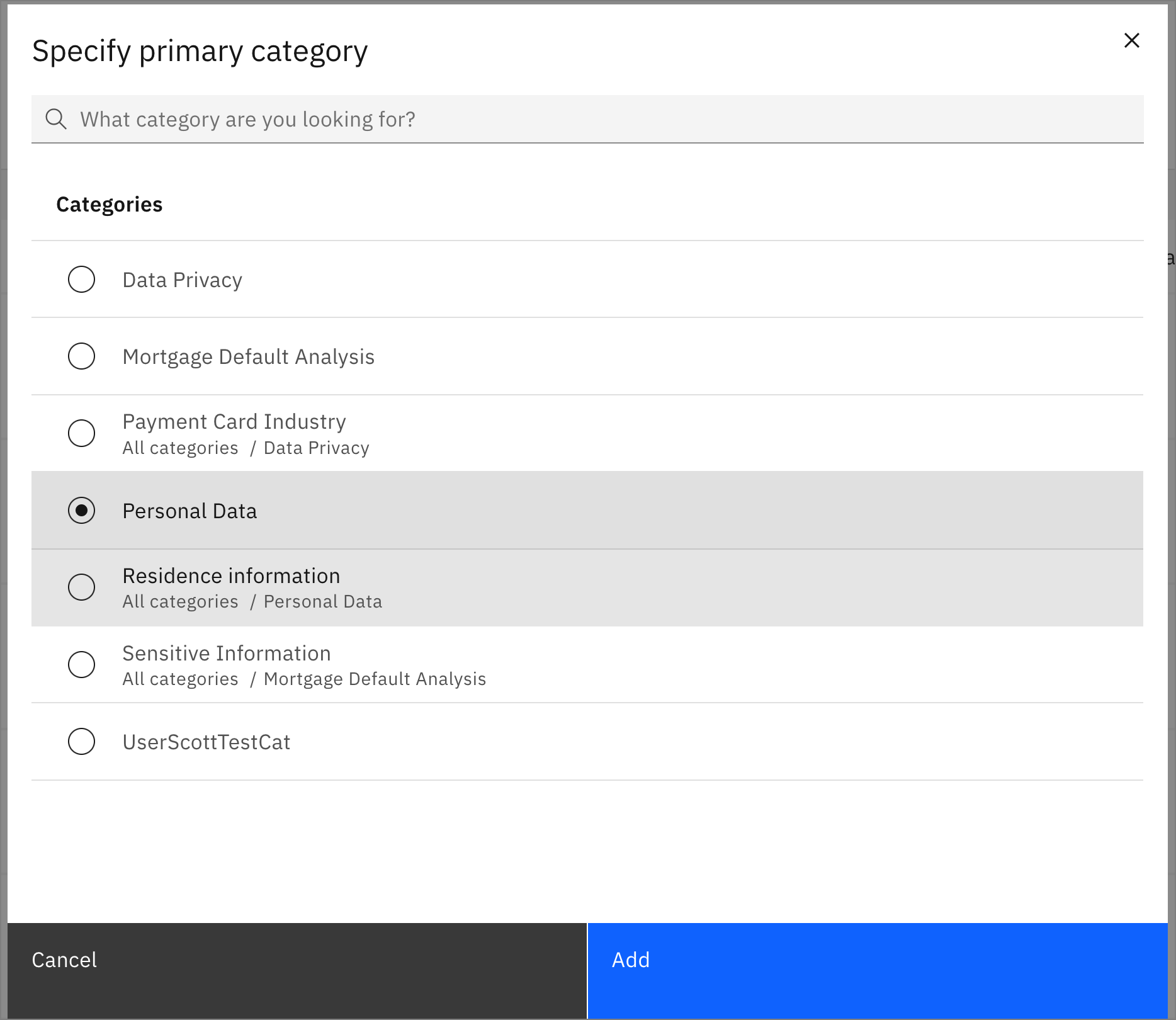Click the Sensitive Information label
Image resolution: width=1176 pixels, height=1020 pixels.
click(x=227, y=653)
